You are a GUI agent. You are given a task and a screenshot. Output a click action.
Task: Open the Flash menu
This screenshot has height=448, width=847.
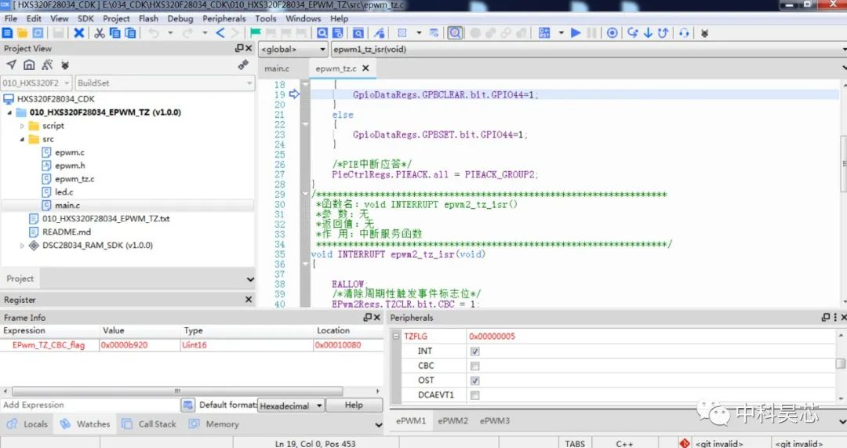(149, 18)
